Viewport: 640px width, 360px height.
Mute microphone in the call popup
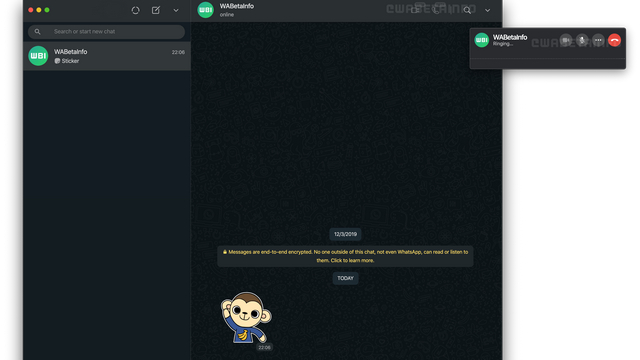[x=582, y=40]
